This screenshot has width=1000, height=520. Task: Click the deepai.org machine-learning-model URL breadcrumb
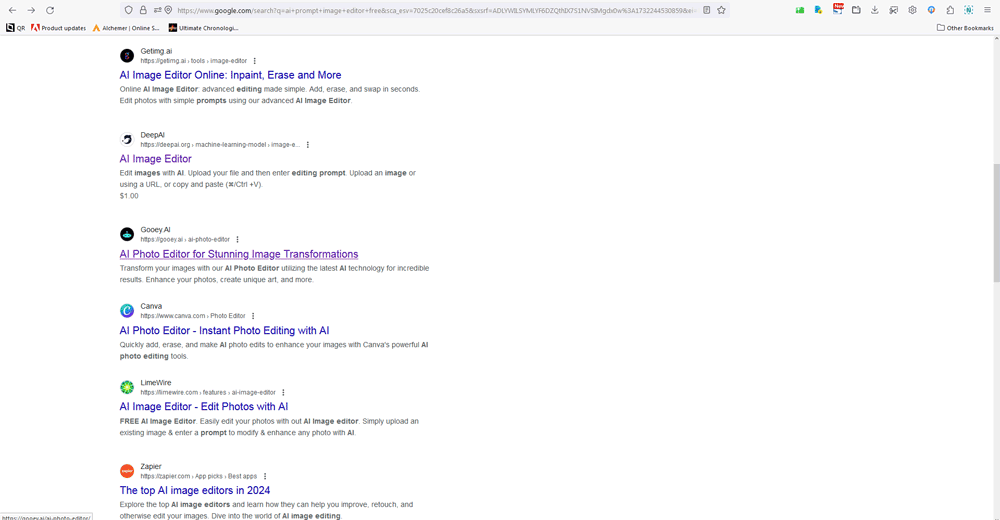pyautogui.click(x=220, y=145)
